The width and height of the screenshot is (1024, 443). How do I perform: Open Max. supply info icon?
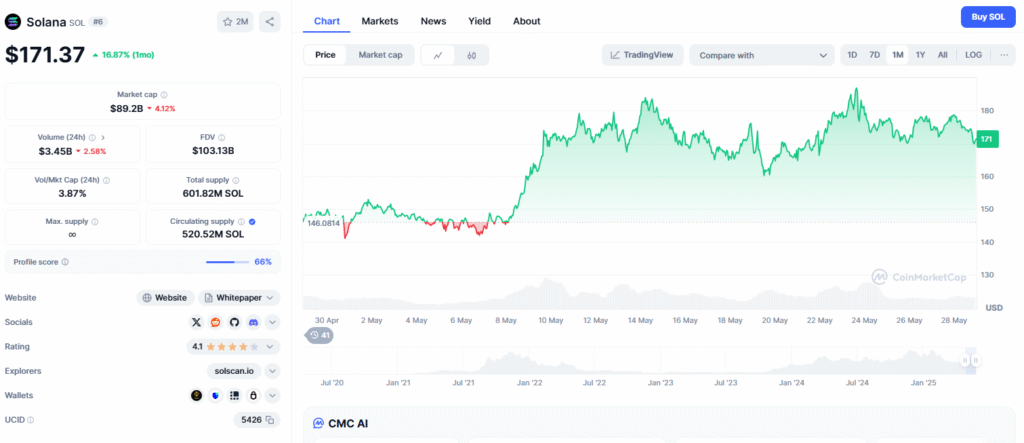pyautogui.click(x=95, y=222)
